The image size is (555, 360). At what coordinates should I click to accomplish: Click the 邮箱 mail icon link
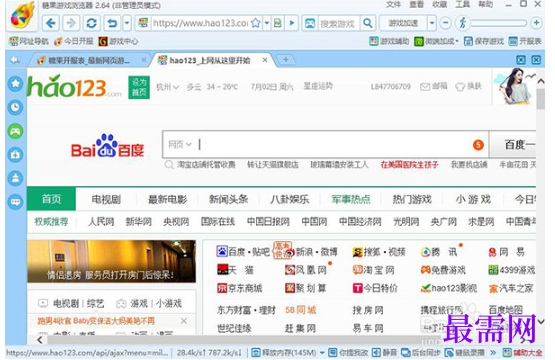pos(434,86)
